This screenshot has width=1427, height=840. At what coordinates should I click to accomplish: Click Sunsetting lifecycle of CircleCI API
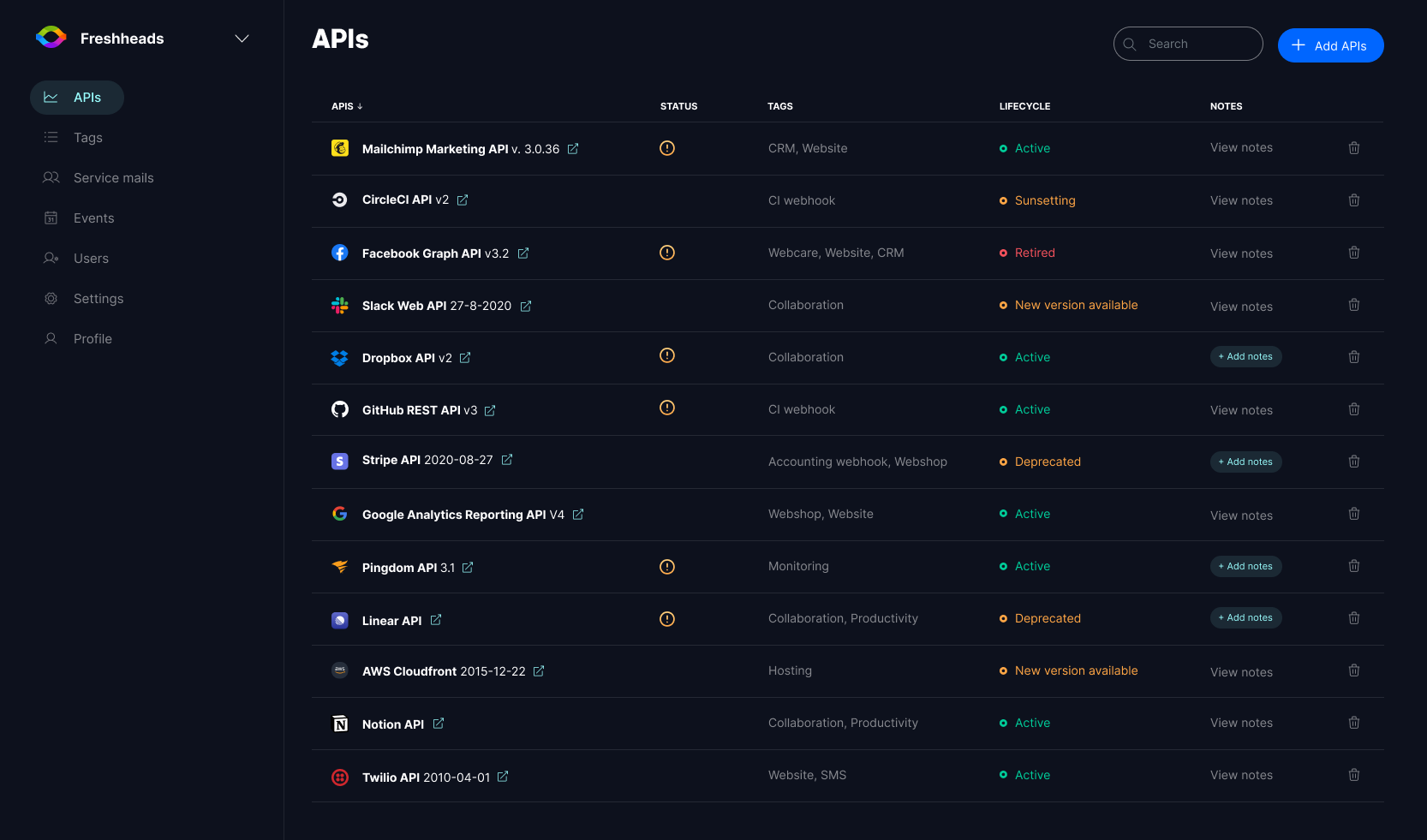(1037, 200)
